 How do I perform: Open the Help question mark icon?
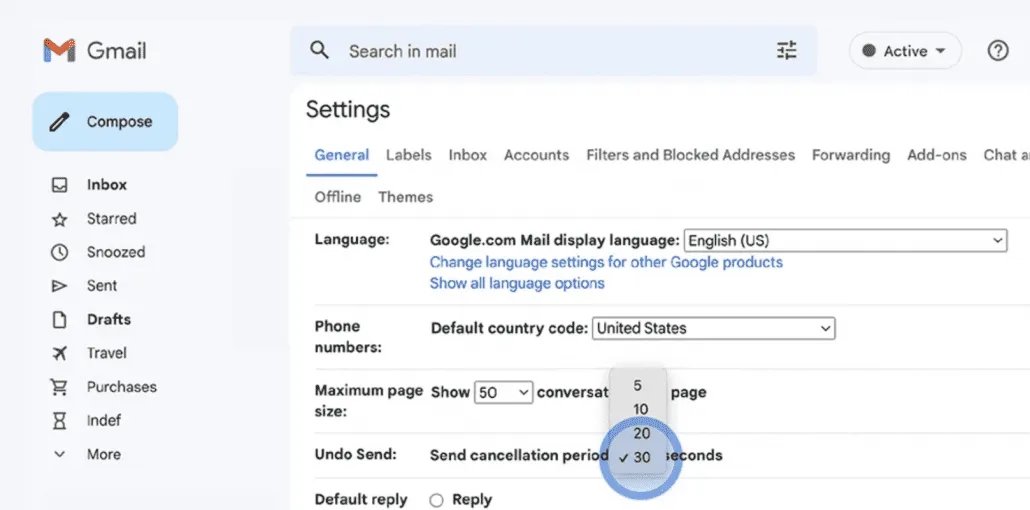point(998,51)
